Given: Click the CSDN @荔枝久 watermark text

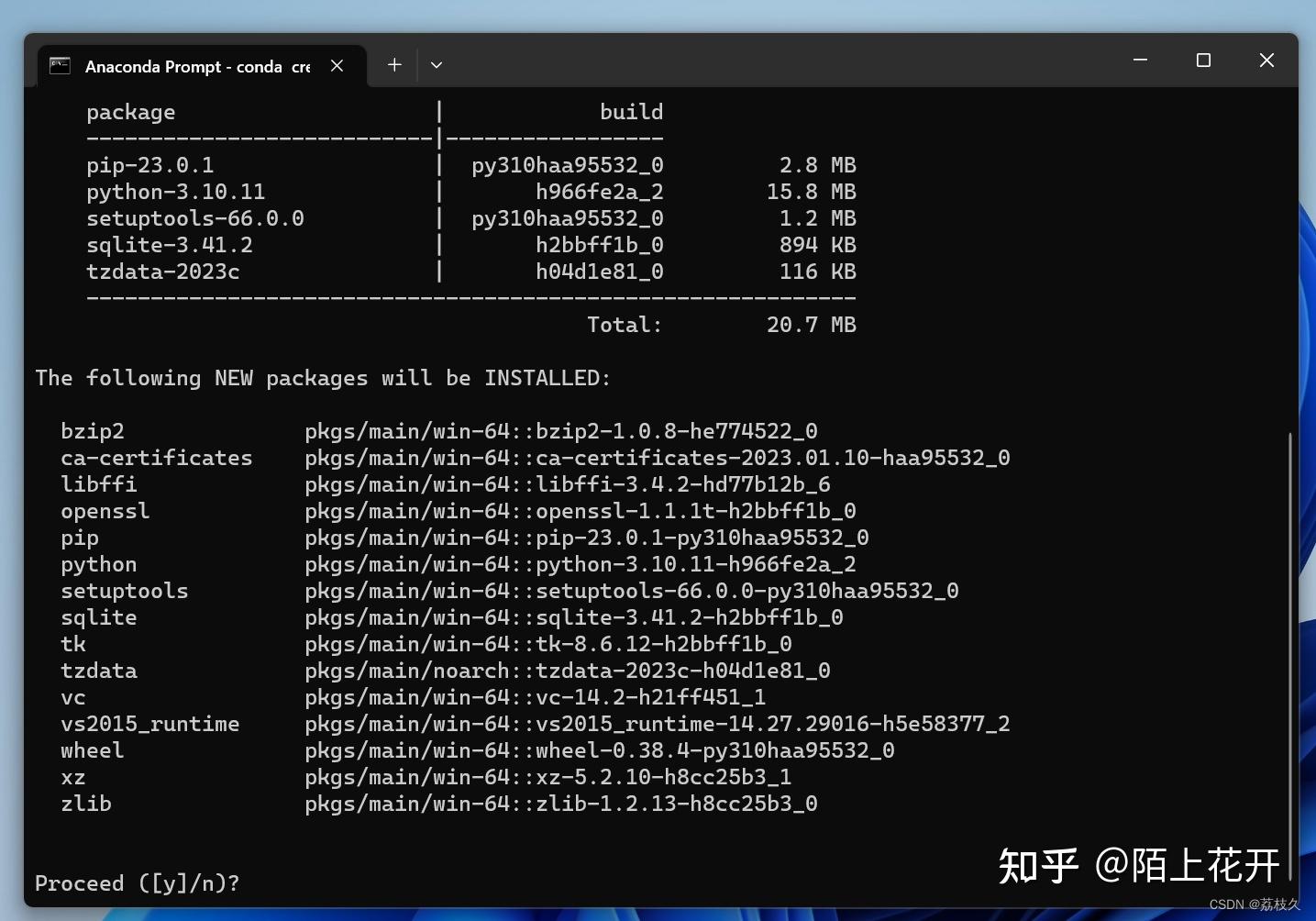Looking at the screenshot, I should coord(1257,903).
